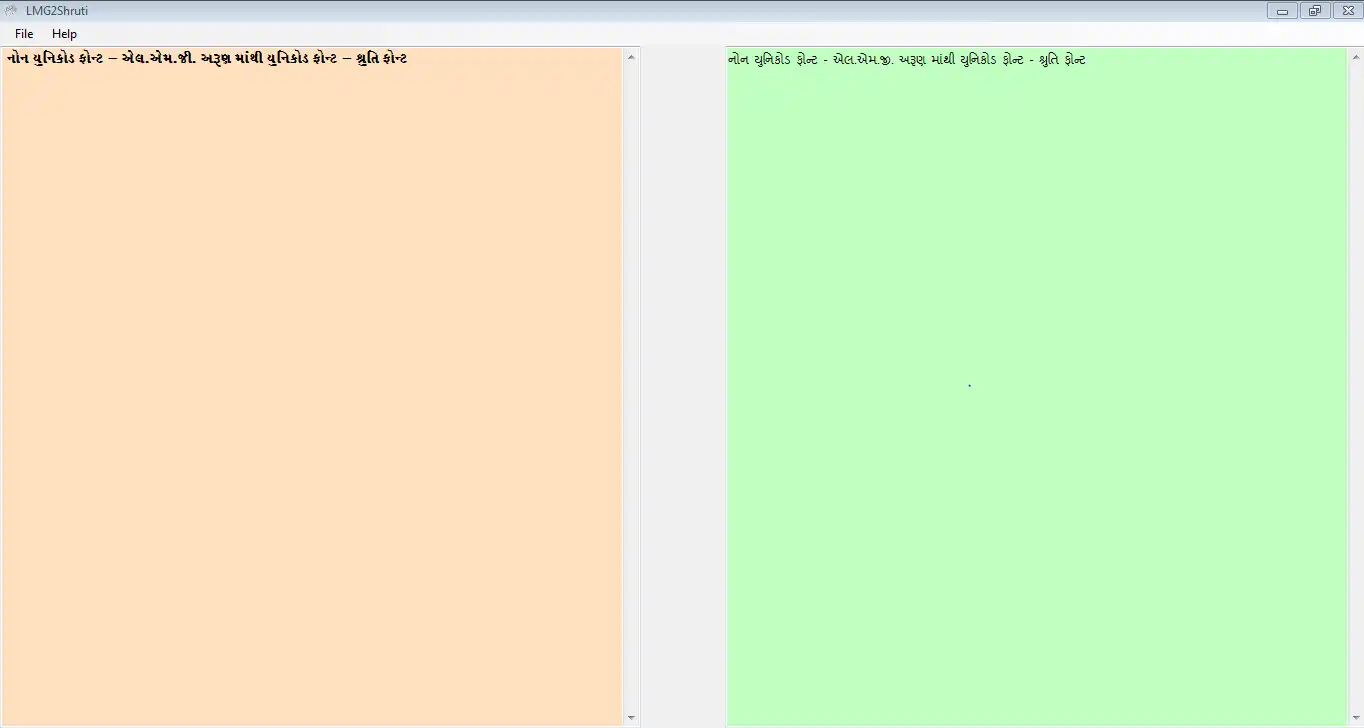Click the left pane vertical scrollbar track

point(631,387)
